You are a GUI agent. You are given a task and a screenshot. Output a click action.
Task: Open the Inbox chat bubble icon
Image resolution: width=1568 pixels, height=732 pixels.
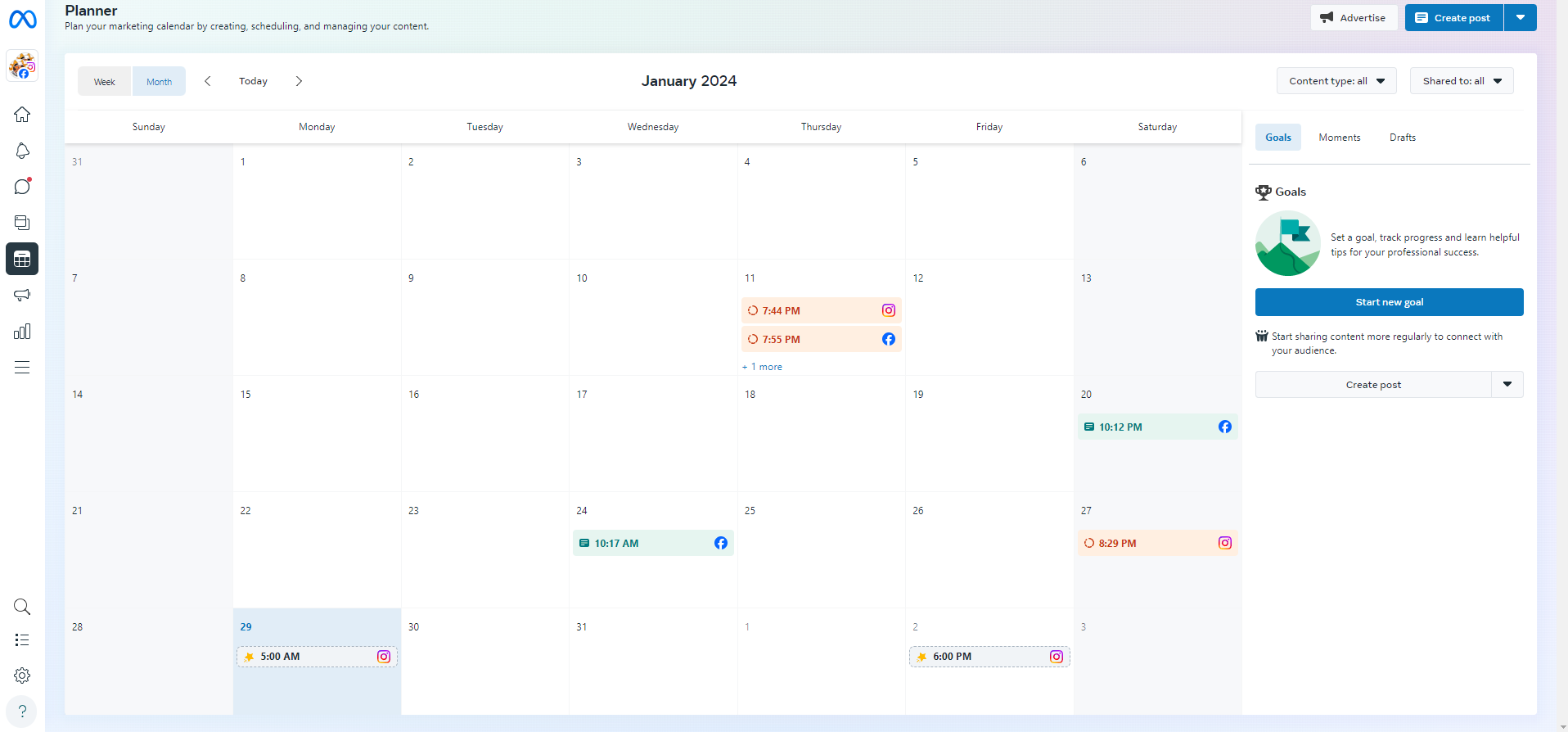tap(22, 187)
